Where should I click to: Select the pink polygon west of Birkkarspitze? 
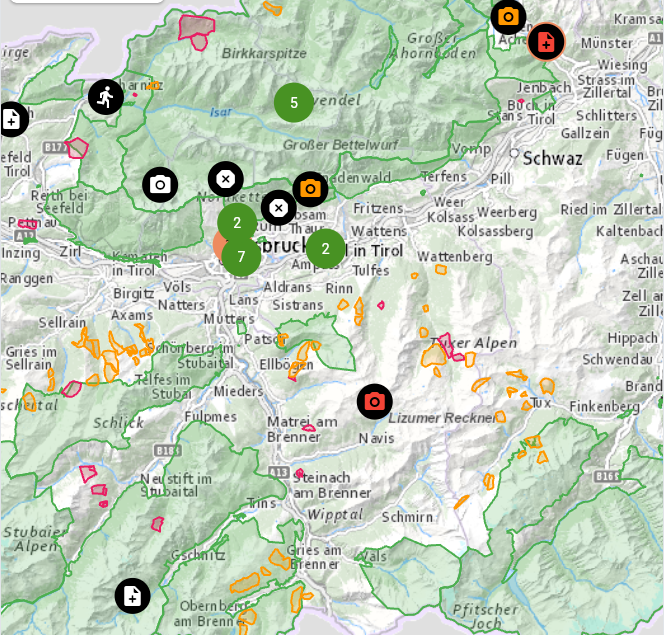pos(196,28)
